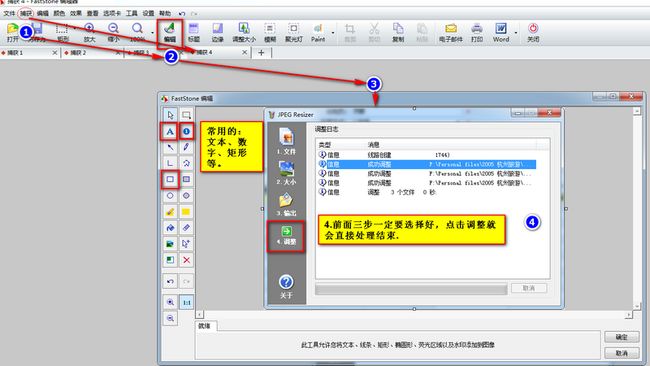Click the 100% magnifier toolbar icon
The height and width of the screenshot is (366, 650).
point(137,32)
